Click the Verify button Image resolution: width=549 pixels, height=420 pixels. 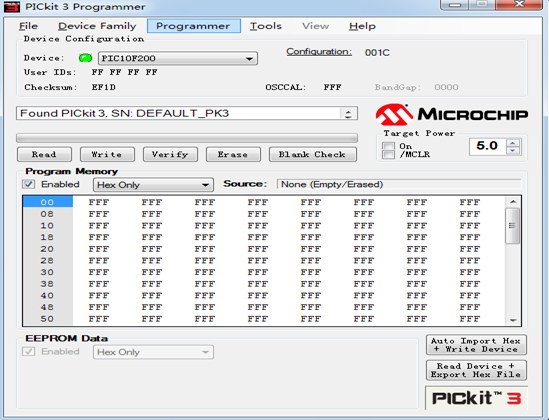tap(170, 154)
